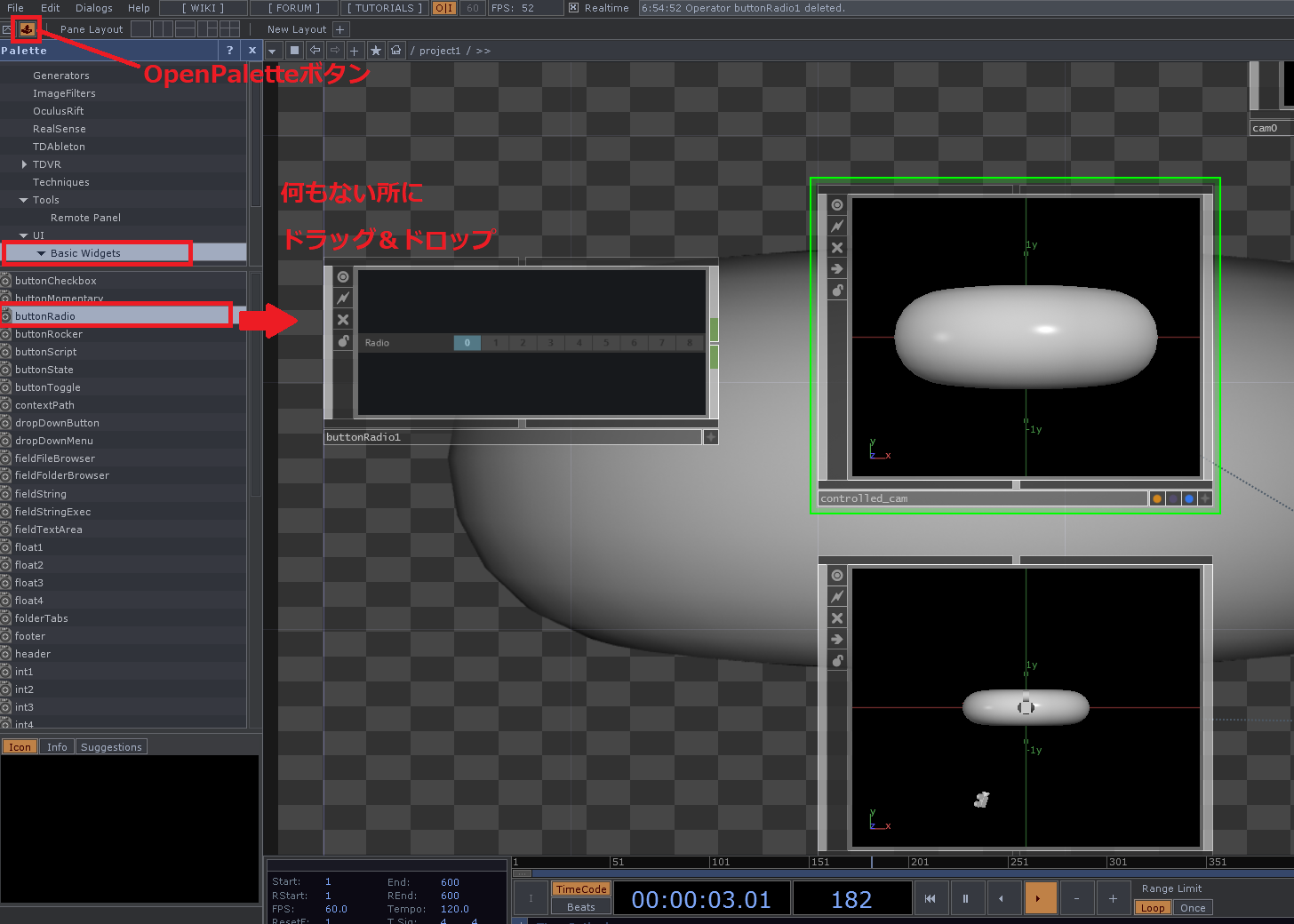Expand controlled_cam node with plus
Screen dimensions: 1294x924
coord(1205,498)
